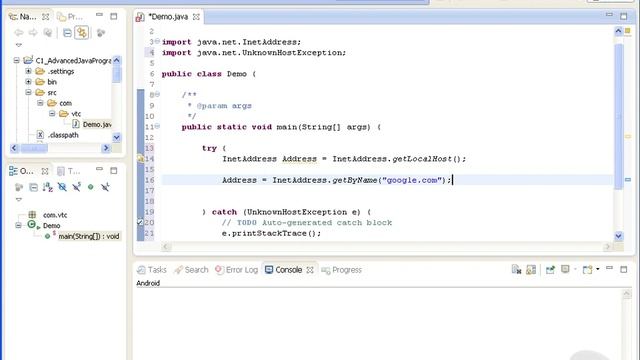Click the Navigator vertical scrollbar down arrow

tap(116, 137)
